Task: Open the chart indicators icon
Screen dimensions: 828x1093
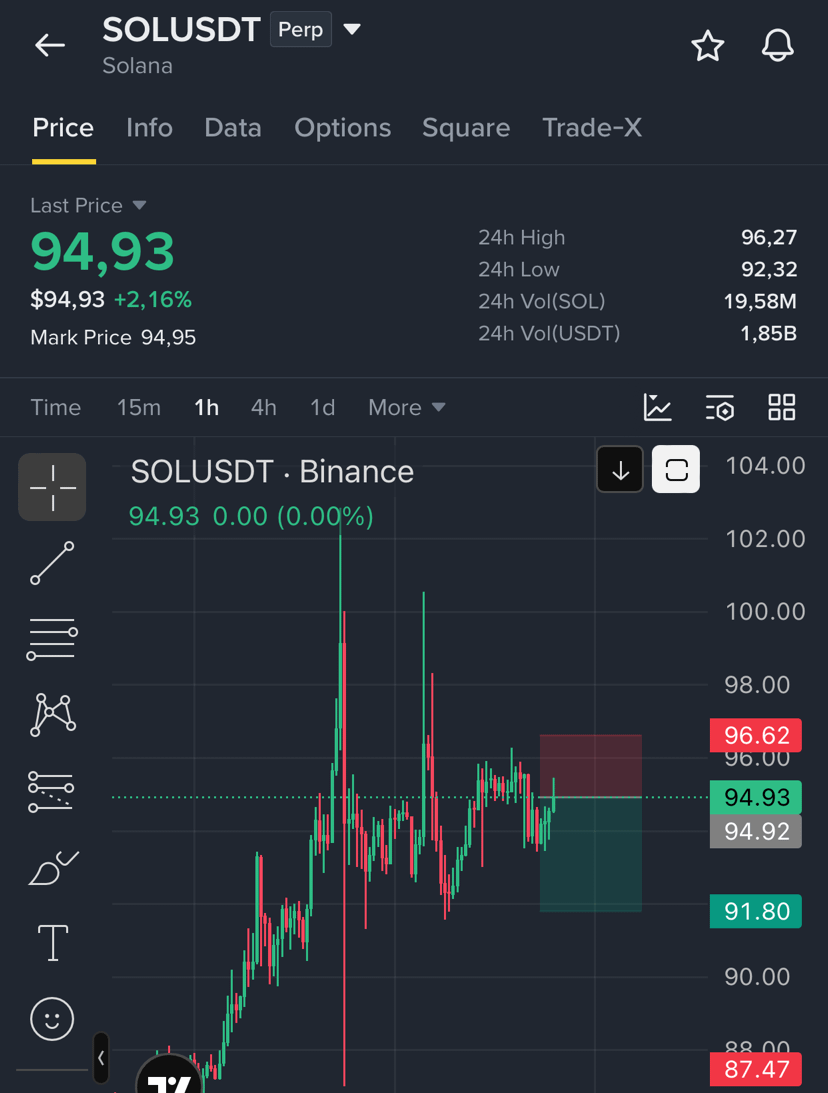Action: click(657, 408)
